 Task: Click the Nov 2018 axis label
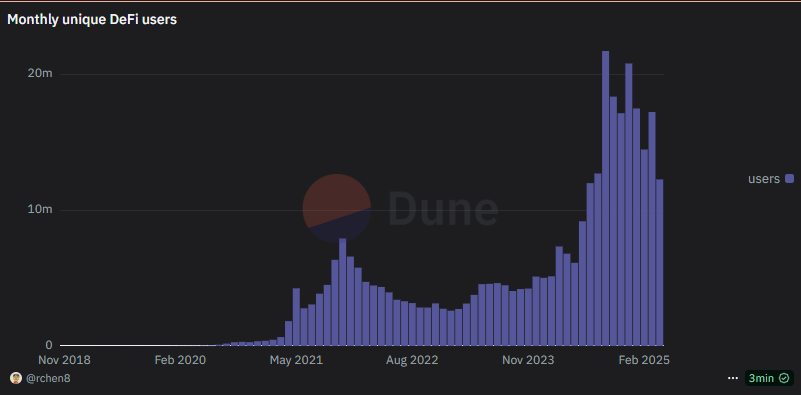pos(65,360)
